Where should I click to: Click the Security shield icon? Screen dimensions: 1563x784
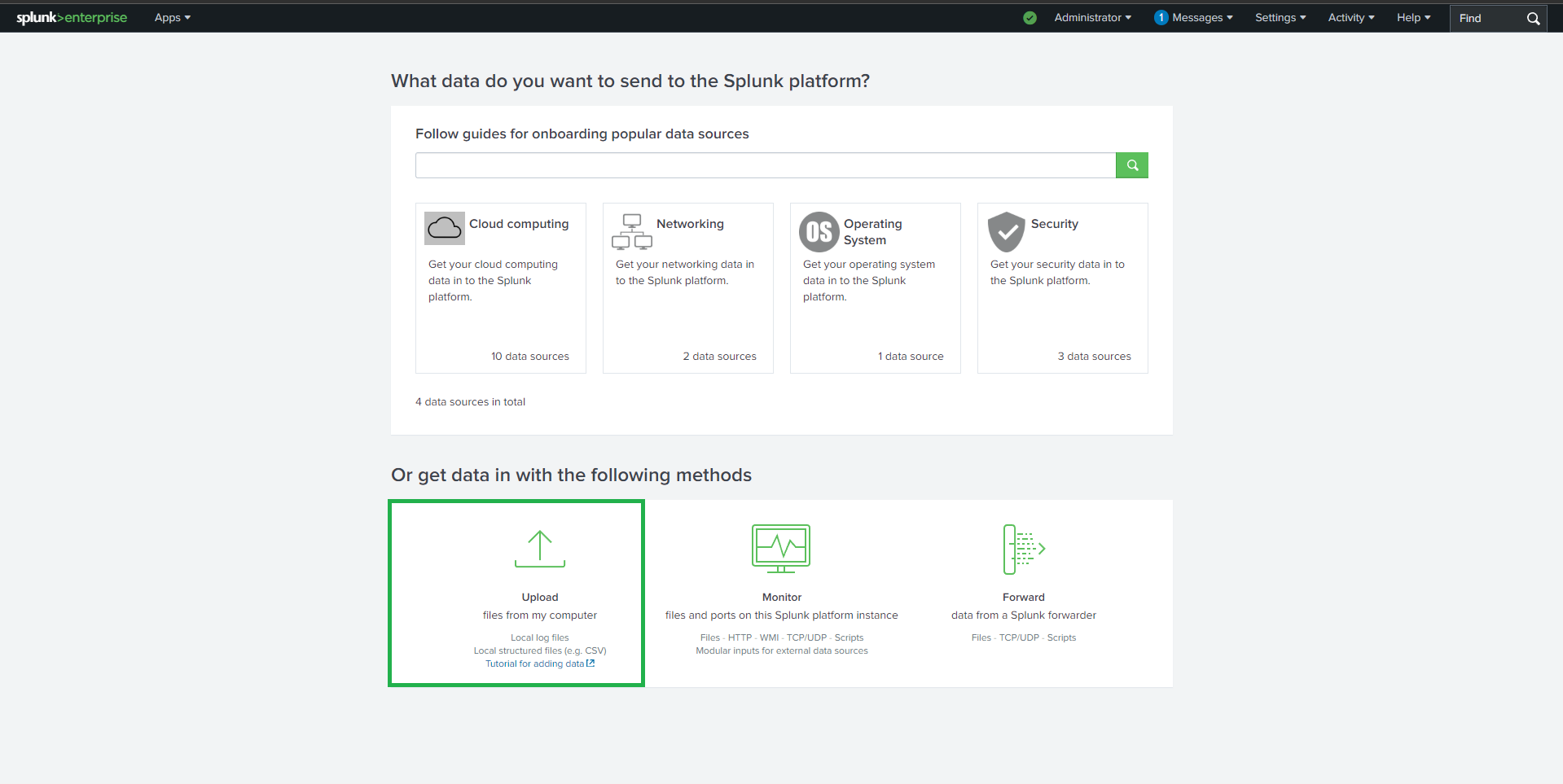1006,232
